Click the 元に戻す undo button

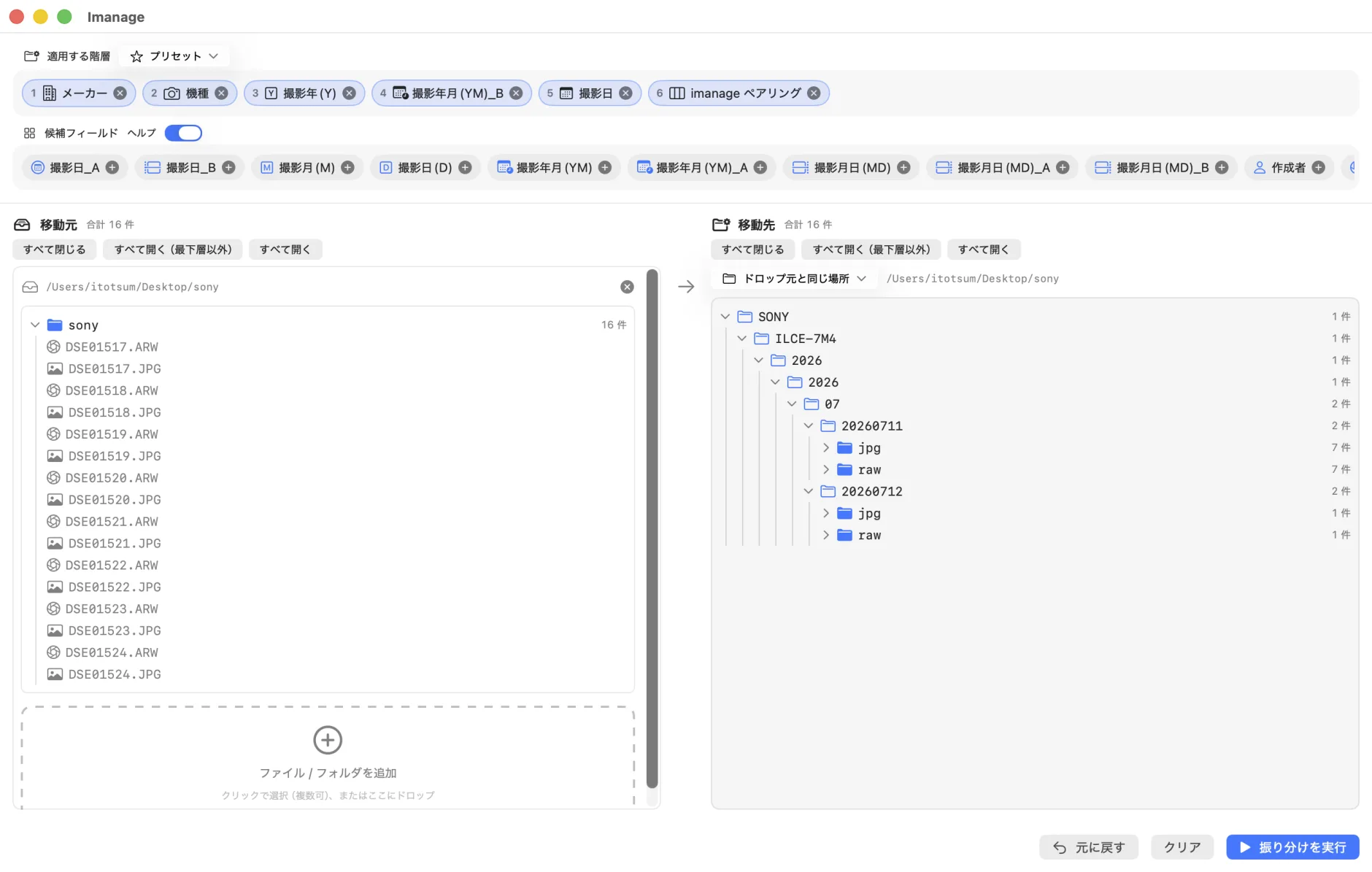click(1088, 847)
